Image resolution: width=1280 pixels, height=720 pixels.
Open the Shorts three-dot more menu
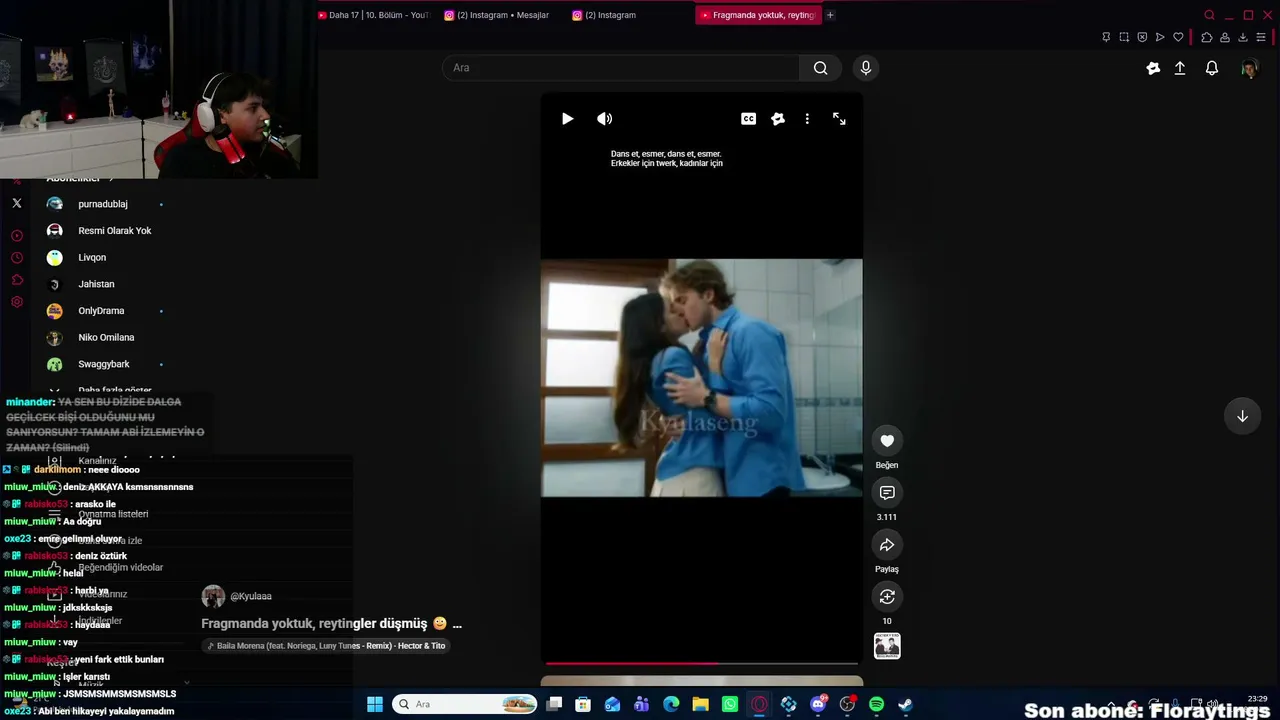[x=807, y=119]
